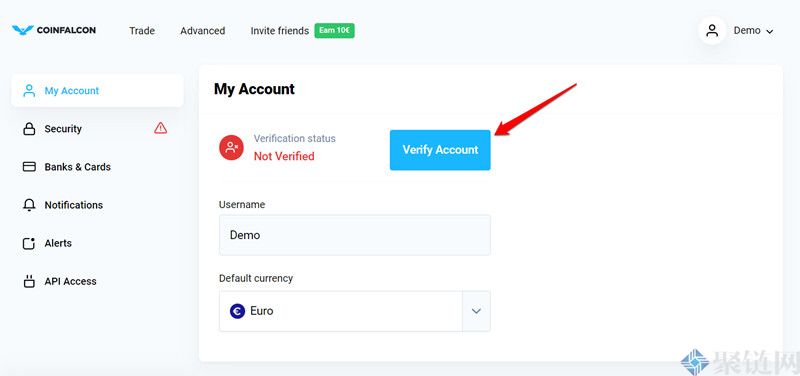800x376 pixels.
Task: Click the My Account person icon
Action: click(29, 91)
